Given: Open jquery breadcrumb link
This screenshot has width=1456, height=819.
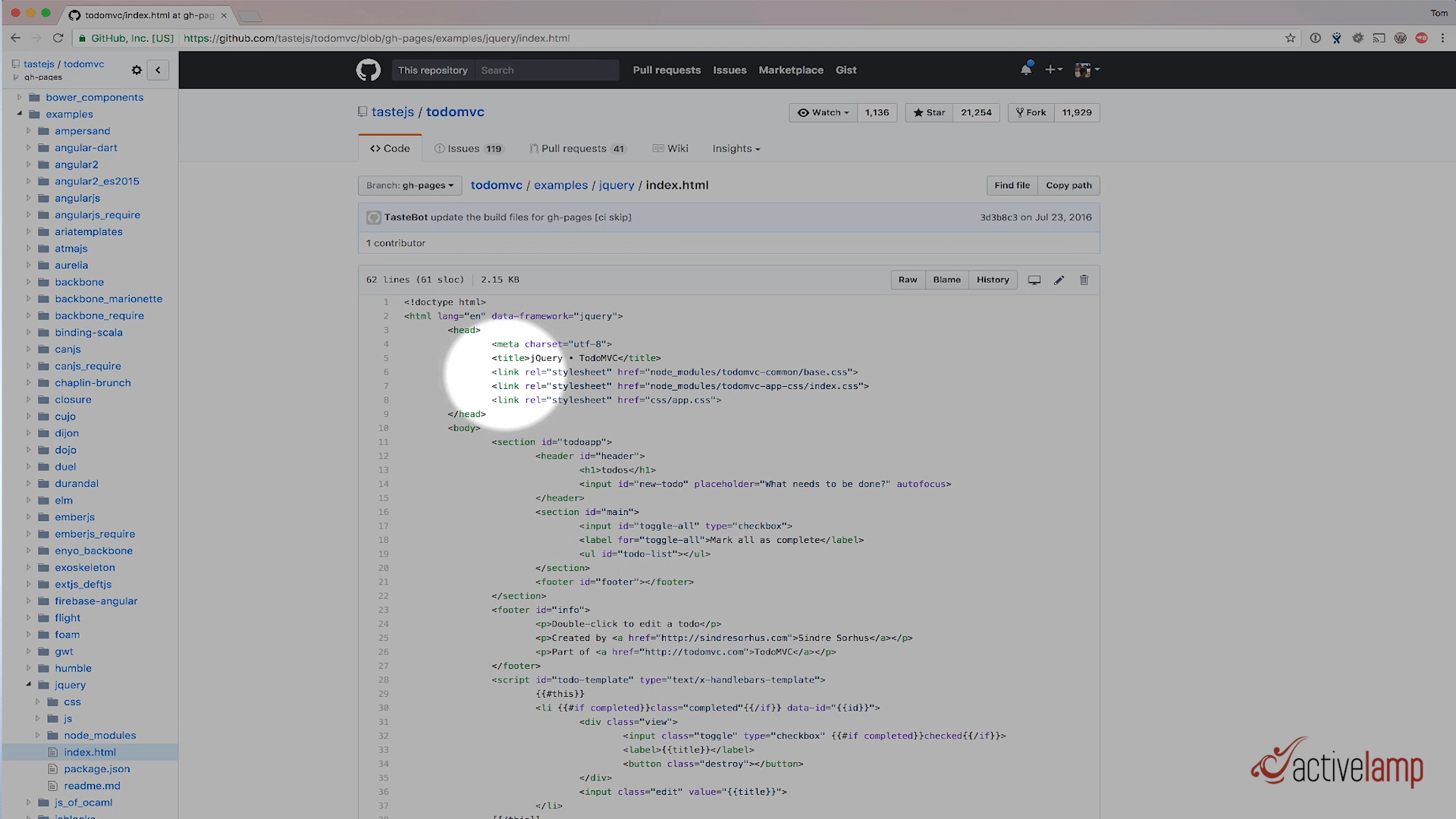Looking at the screenshot, I should click(617, 185).
